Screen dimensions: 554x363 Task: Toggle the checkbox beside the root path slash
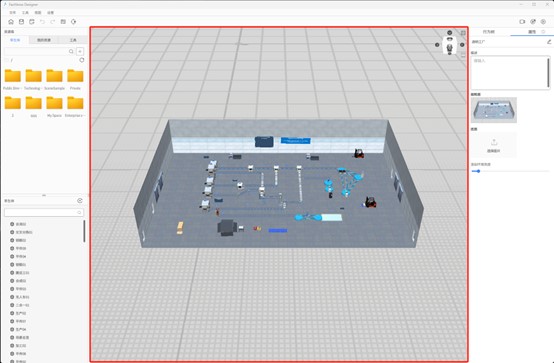coord(7,60)
